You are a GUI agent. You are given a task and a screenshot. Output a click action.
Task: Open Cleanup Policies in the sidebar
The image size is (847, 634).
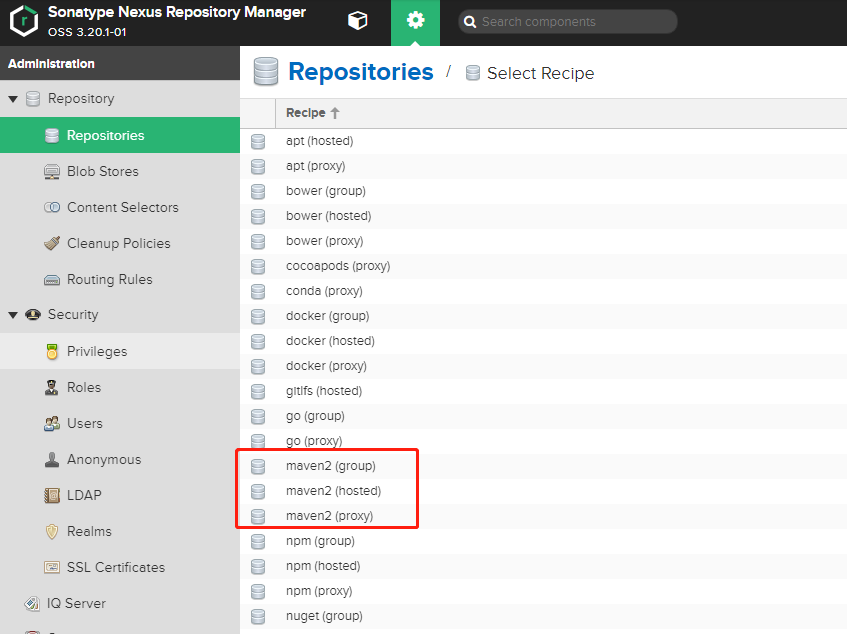[120, 244]
